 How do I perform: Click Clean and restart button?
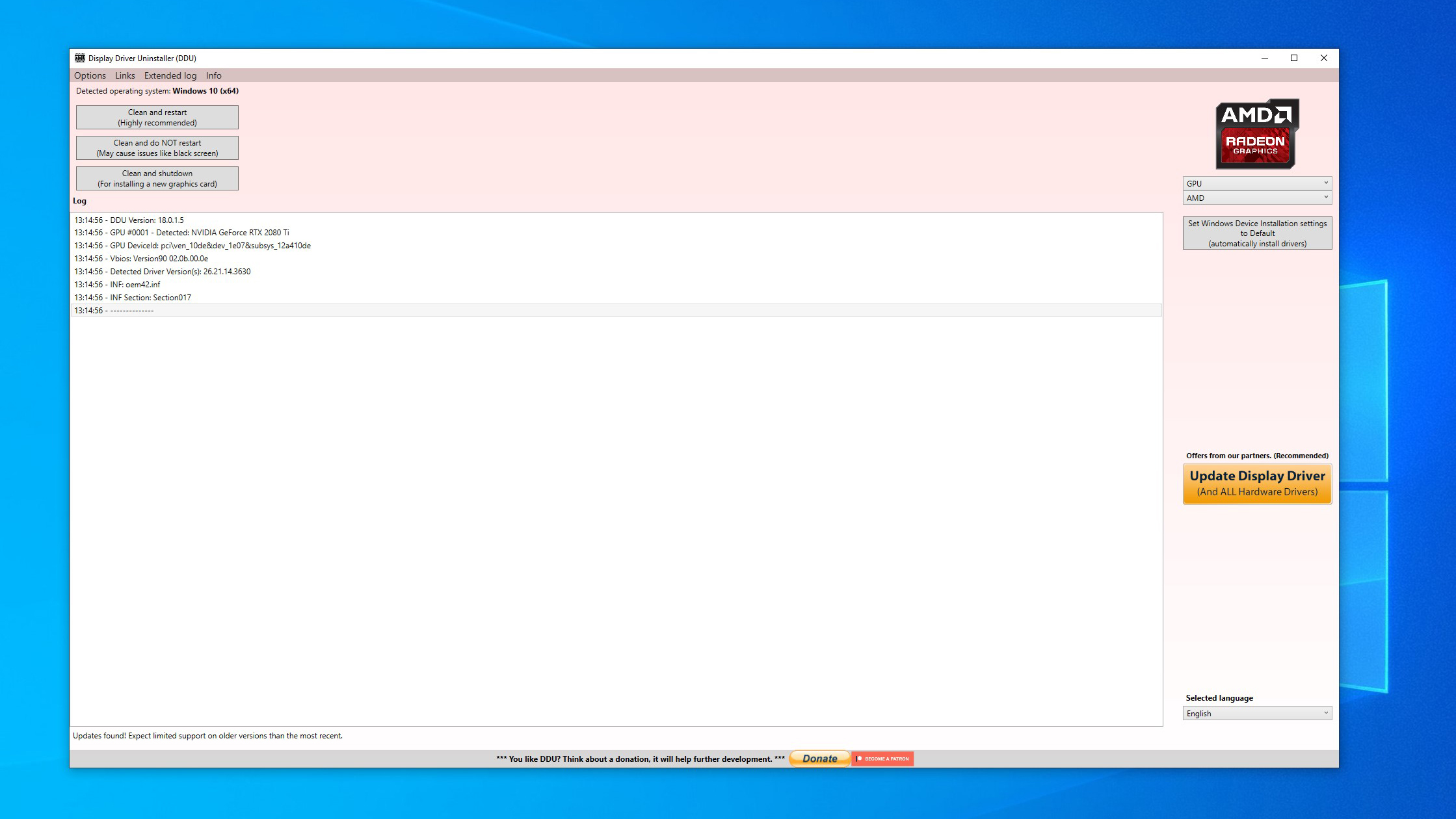(157, 117)
